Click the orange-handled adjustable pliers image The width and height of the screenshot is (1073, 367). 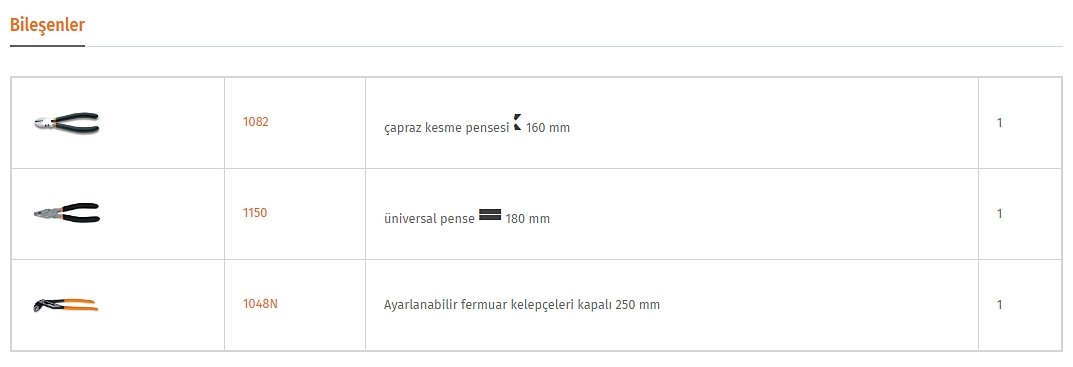coord(66,304)
